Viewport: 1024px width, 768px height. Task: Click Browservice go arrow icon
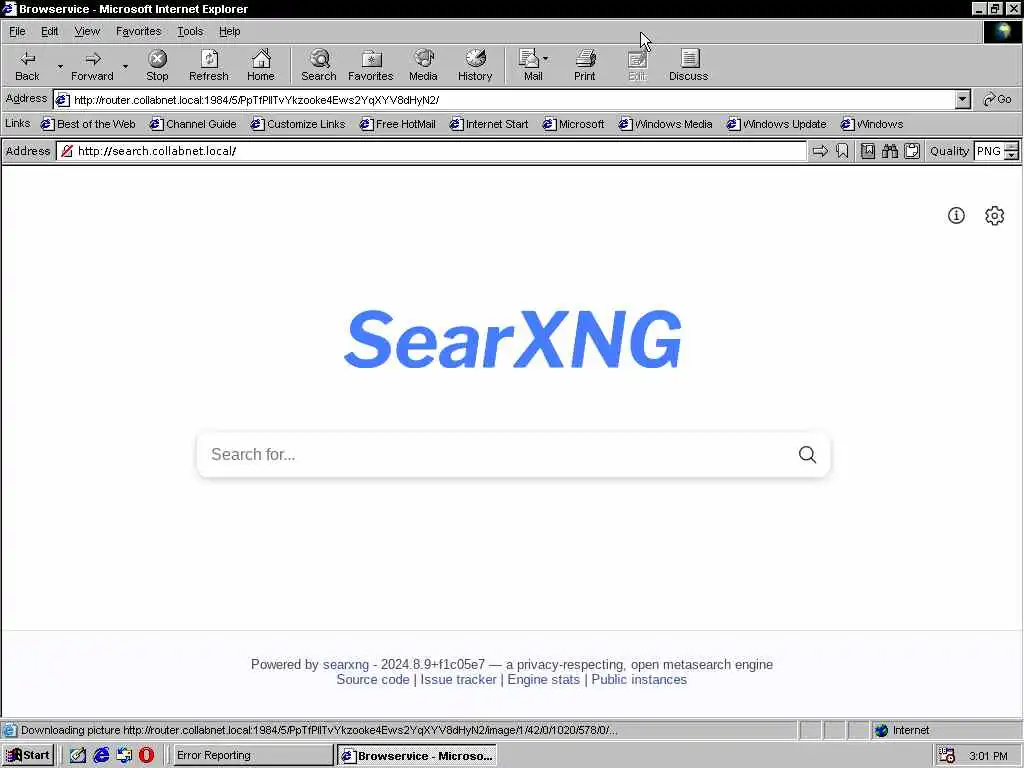tap(820, 151)
